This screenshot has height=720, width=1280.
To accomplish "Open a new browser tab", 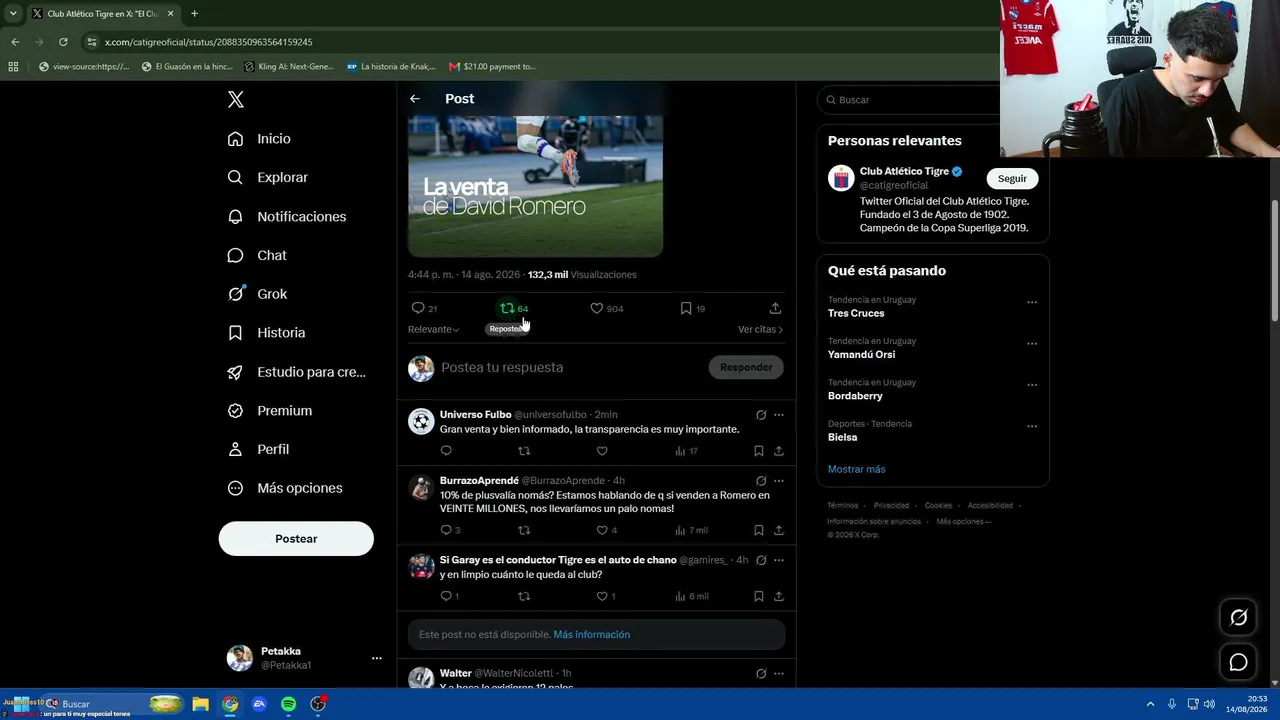I will pyautogui.click(x=194, y=14).
